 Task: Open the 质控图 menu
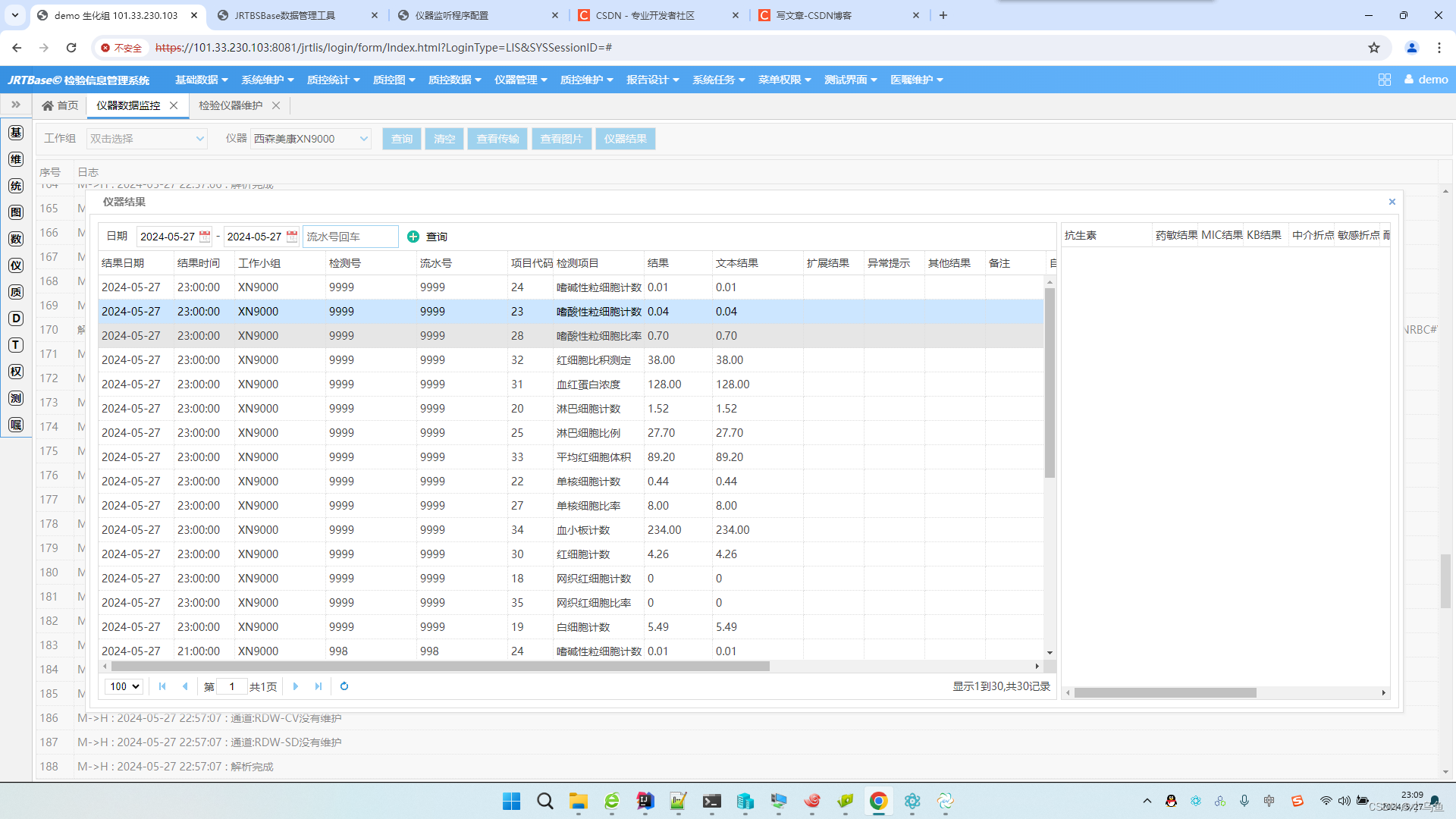pos(394,80)
